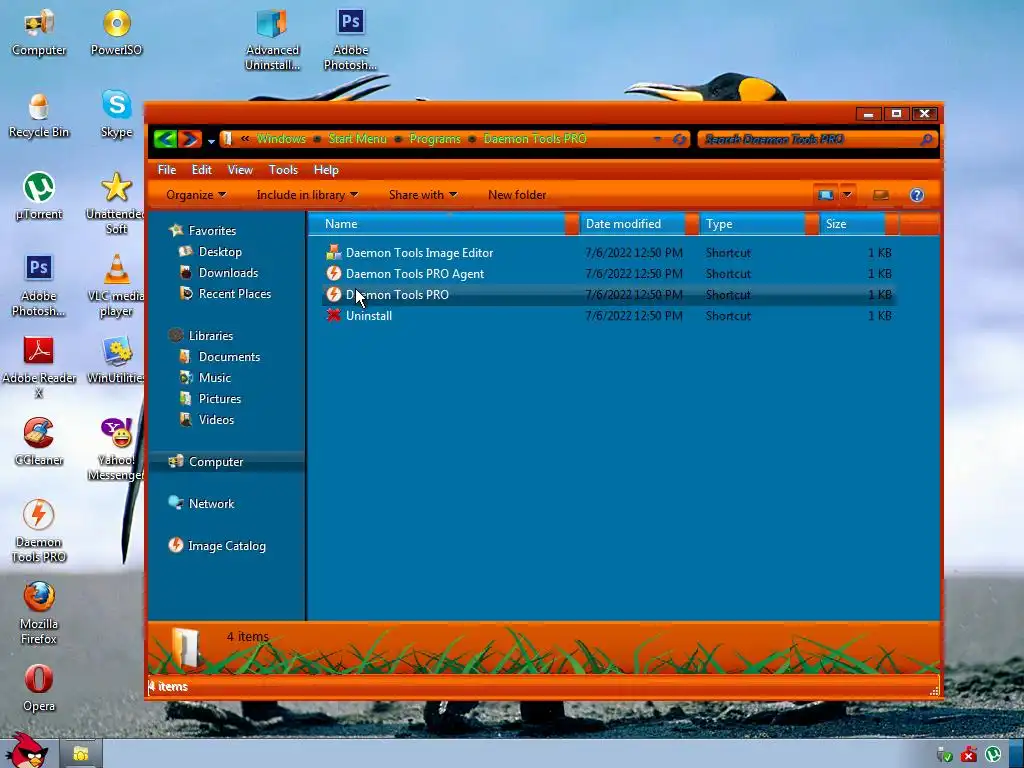Open the view options dropdown arrow

847,195
